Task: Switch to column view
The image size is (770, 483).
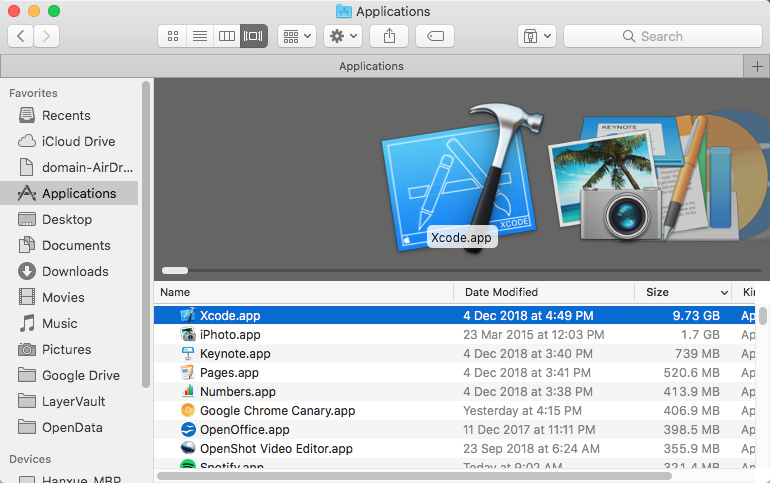Action: 227,36
